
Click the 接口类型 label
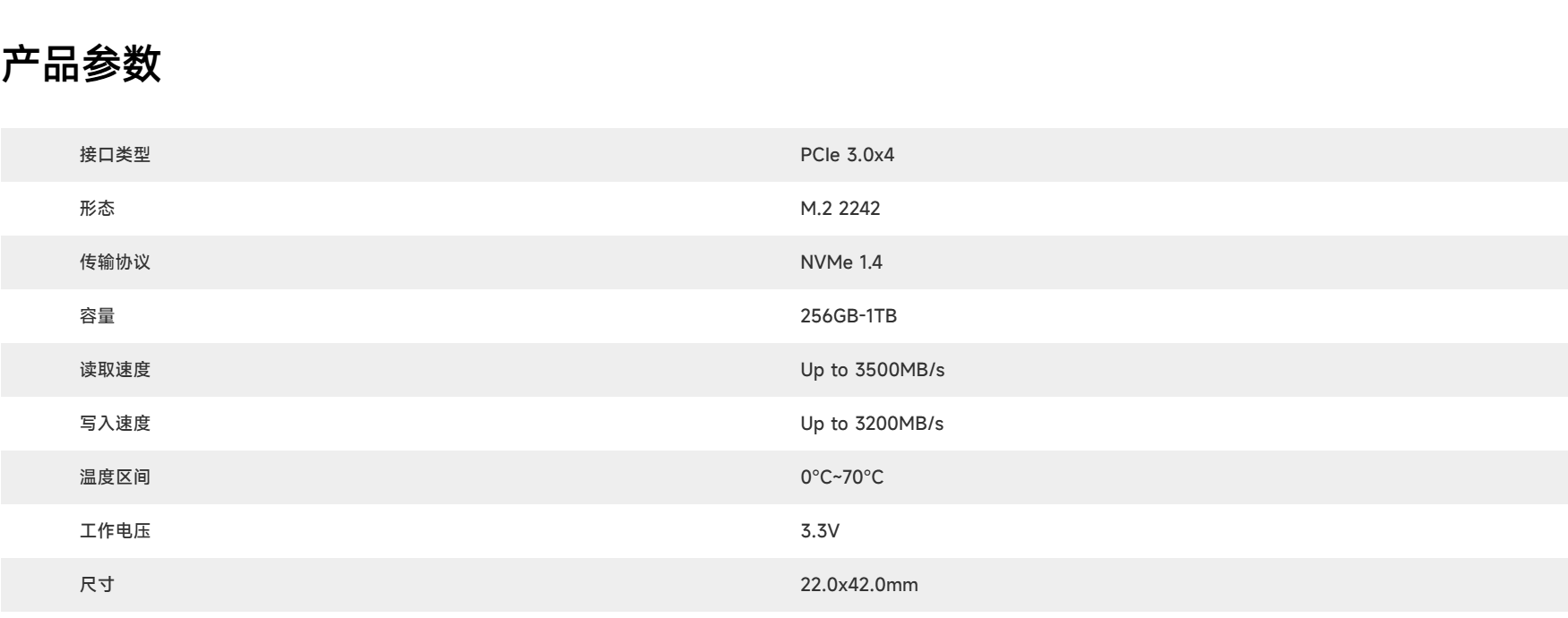tap(115, 155)
